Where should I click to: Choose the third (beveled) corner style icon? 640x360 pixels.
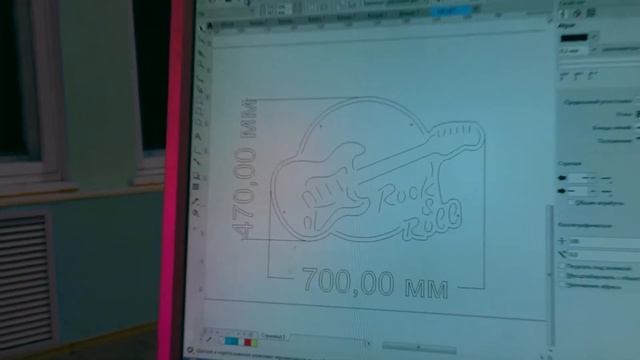tap(592, 76)
